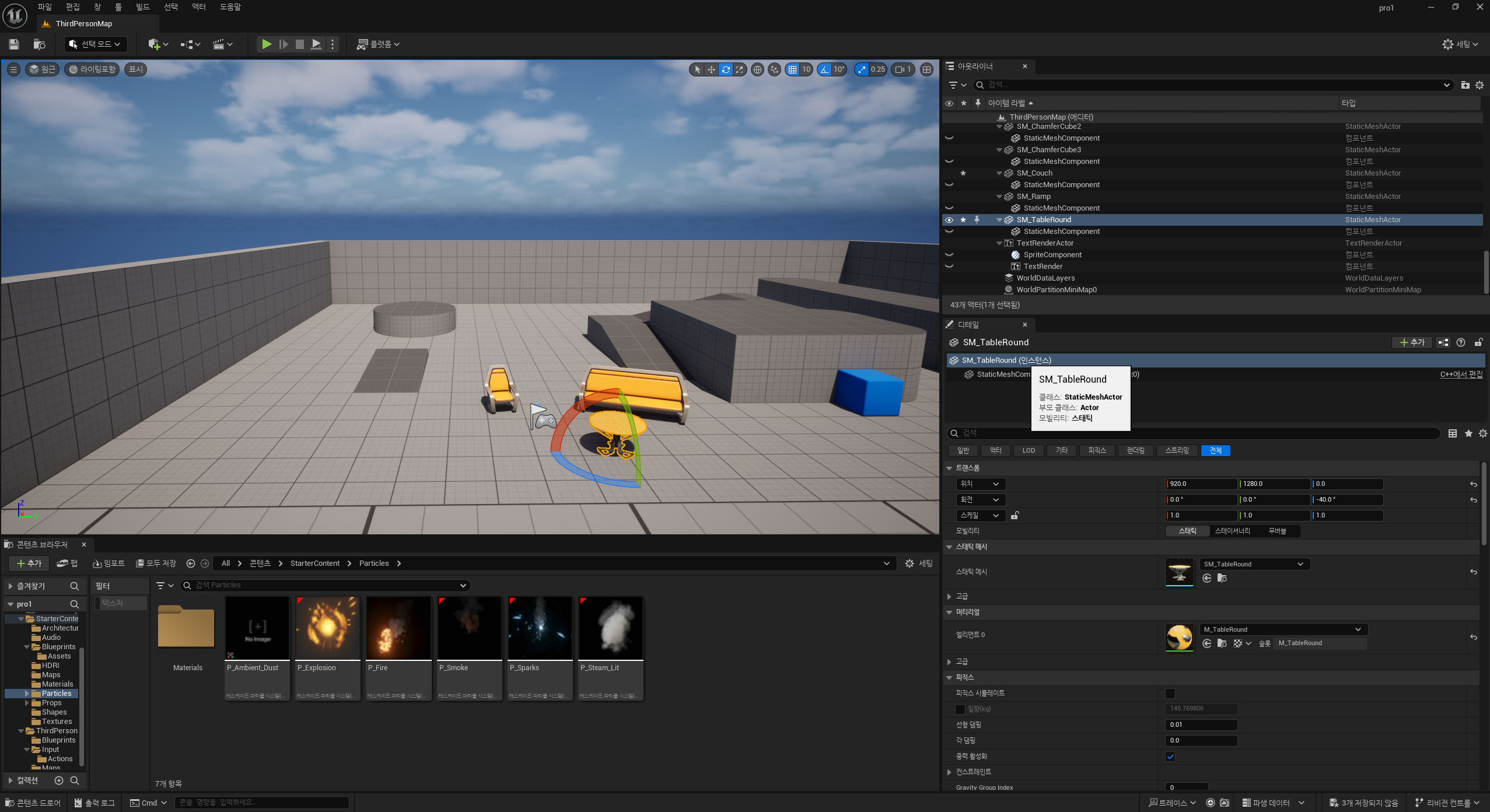Switch to the 피직스 filter tab in Details
Image resolution: width=1490 pixels, height=812 pixels.
pyautogui.click(x=1097, y=450)
